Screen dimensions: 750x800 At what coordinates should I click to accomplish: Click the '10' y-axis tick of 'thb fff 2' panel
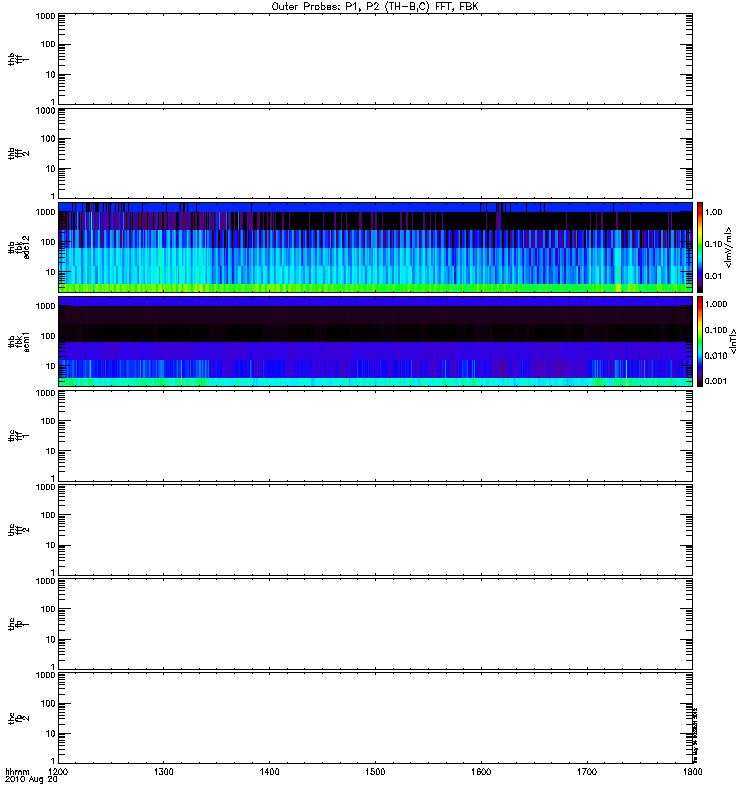51,169
